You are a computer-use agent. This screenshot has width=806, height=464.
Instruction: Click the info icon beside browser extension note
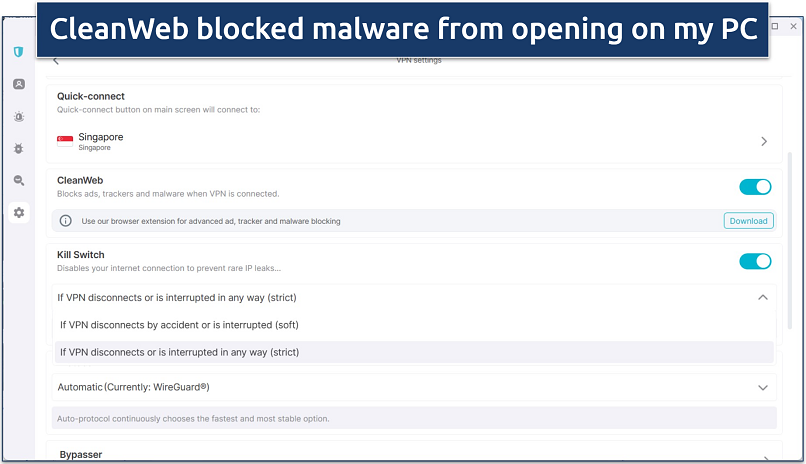point(66,221)
